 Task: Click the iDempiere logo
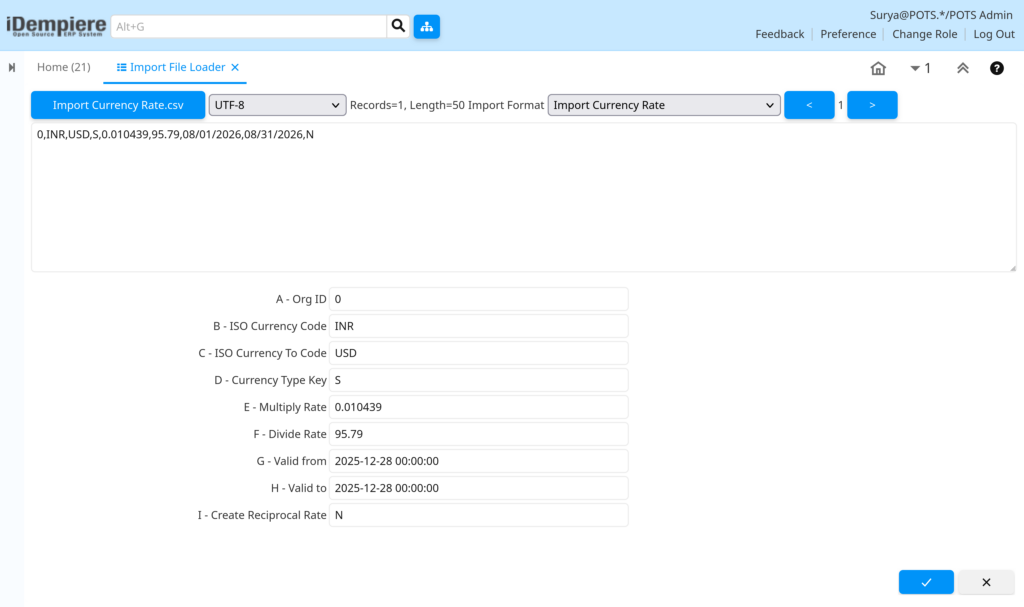click(56, 26)
